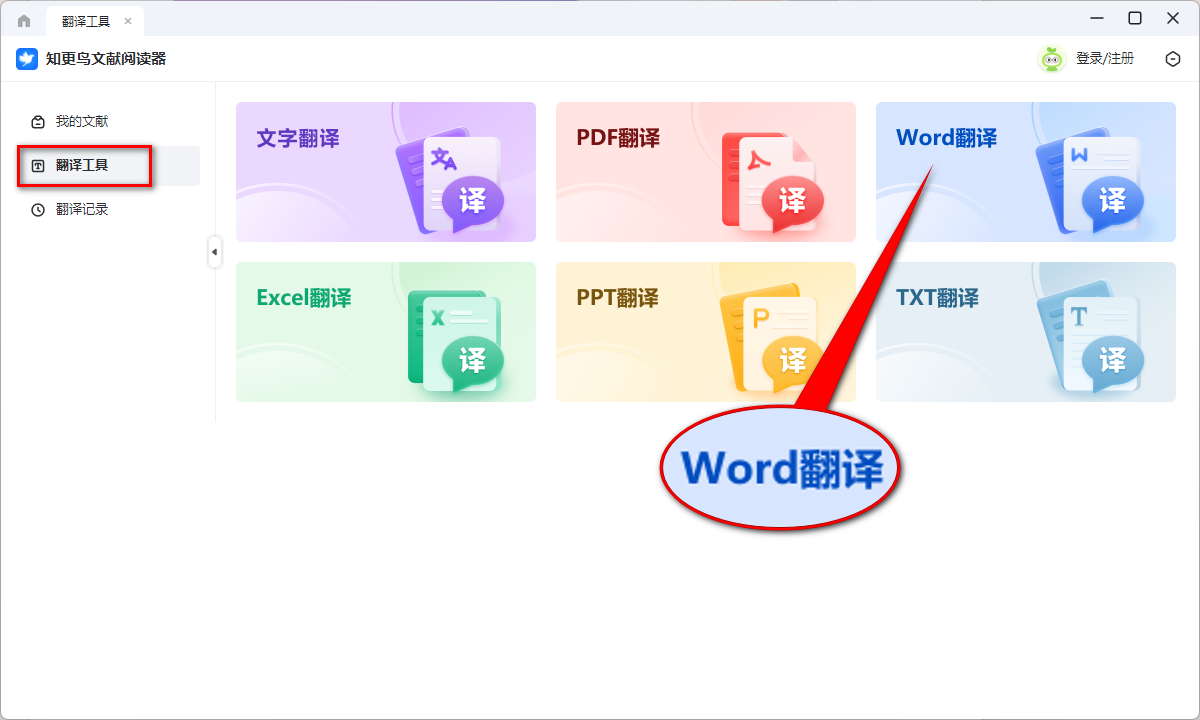The width and height of the screenshot is (1200, 720).
Task: Click the green user avatar icon
Action: (x=1051, y=59)
